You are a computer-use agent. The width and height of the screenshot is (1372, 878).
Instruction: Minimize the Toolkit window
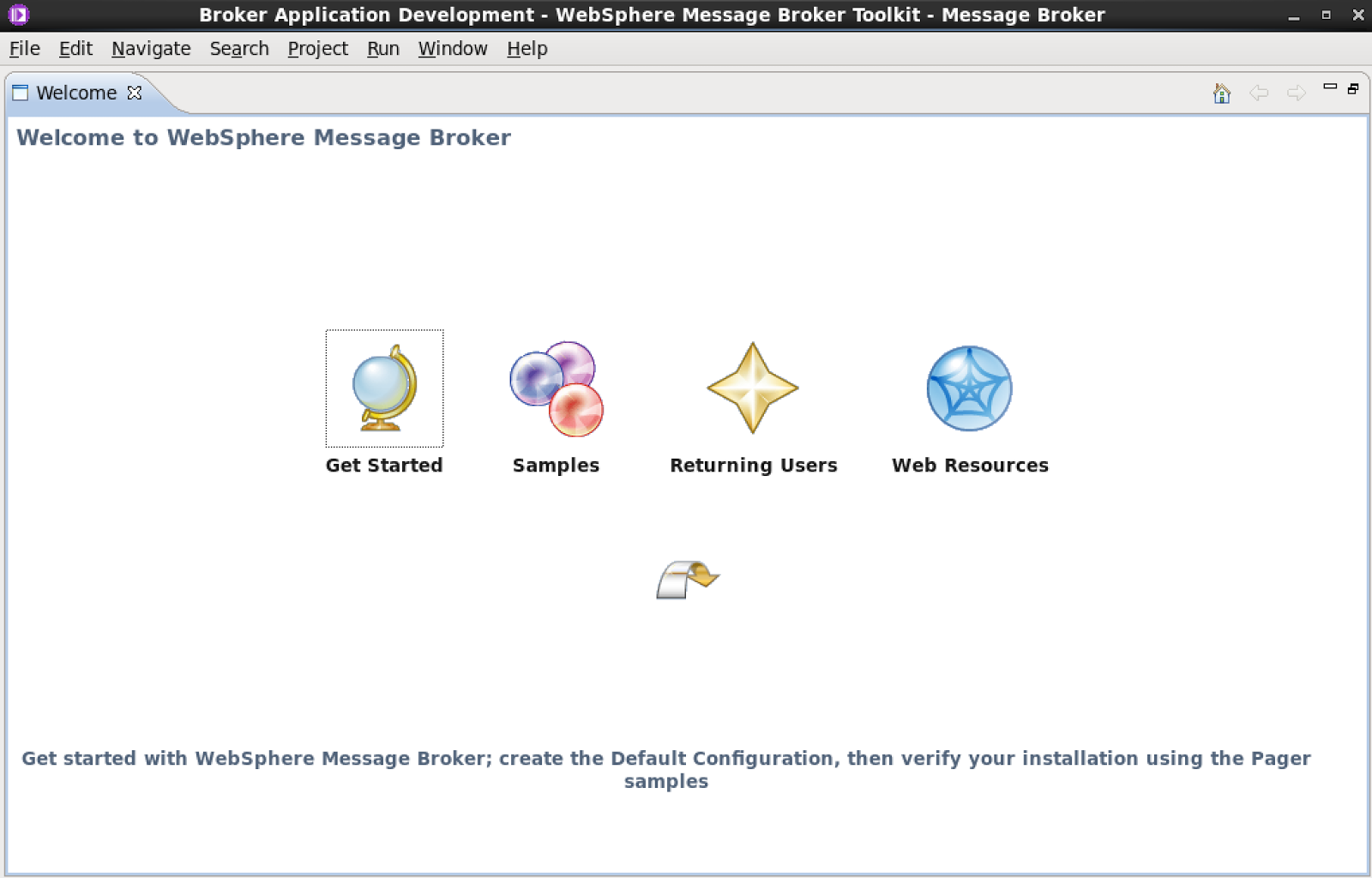[1294, 15]
